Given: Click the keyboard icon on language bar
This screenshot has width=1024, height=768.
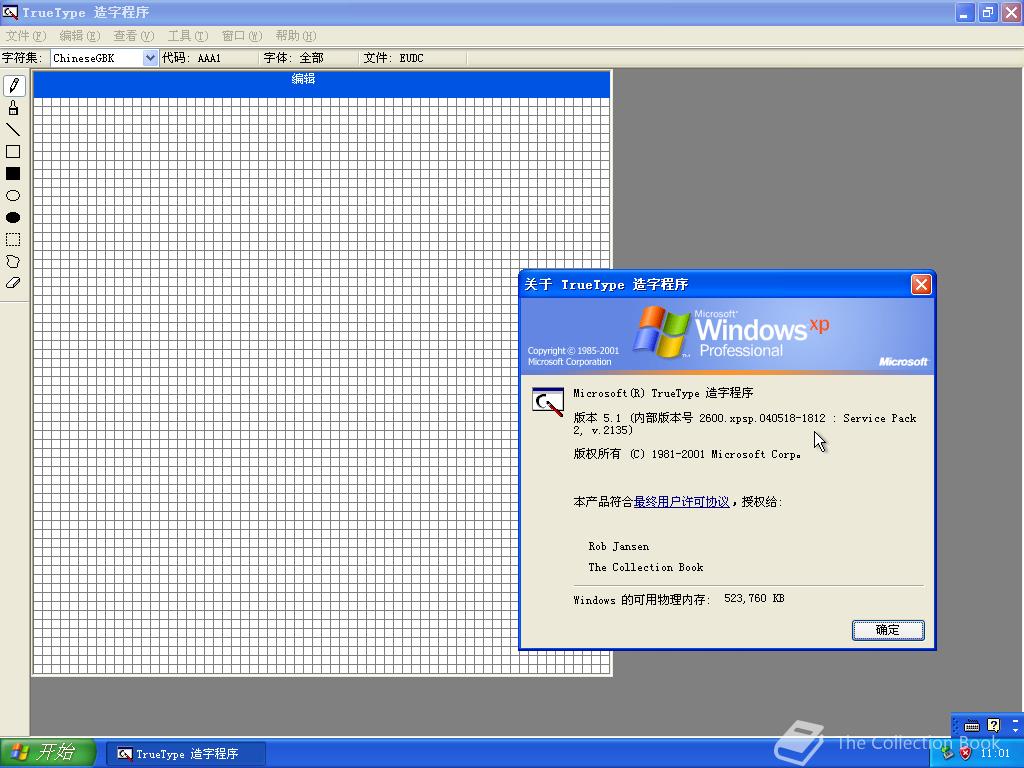Looking at the screenshot, I should coord(972,726).
